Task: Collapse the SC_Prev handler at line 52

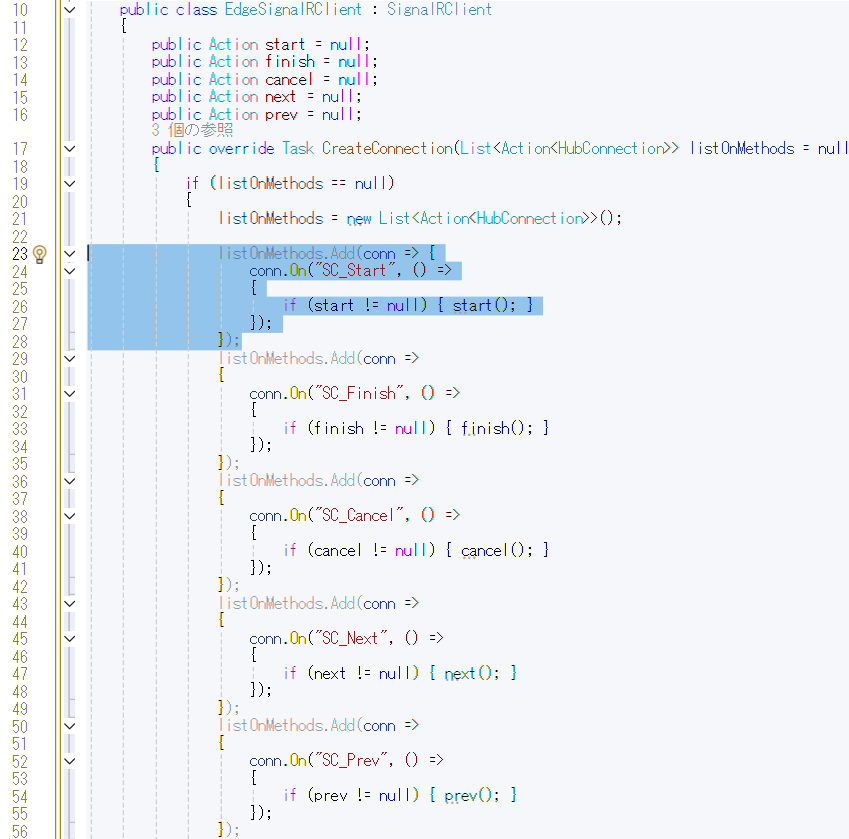Action: click(x=70, y=761)
